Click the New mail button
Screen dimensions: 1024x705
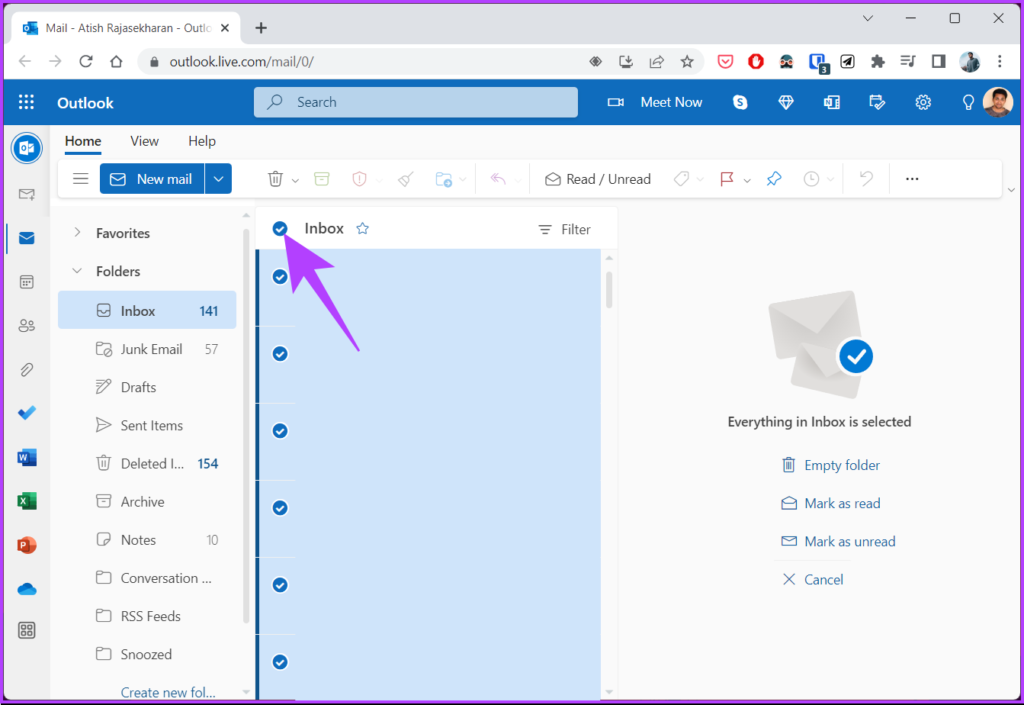(x=152, y=179)
